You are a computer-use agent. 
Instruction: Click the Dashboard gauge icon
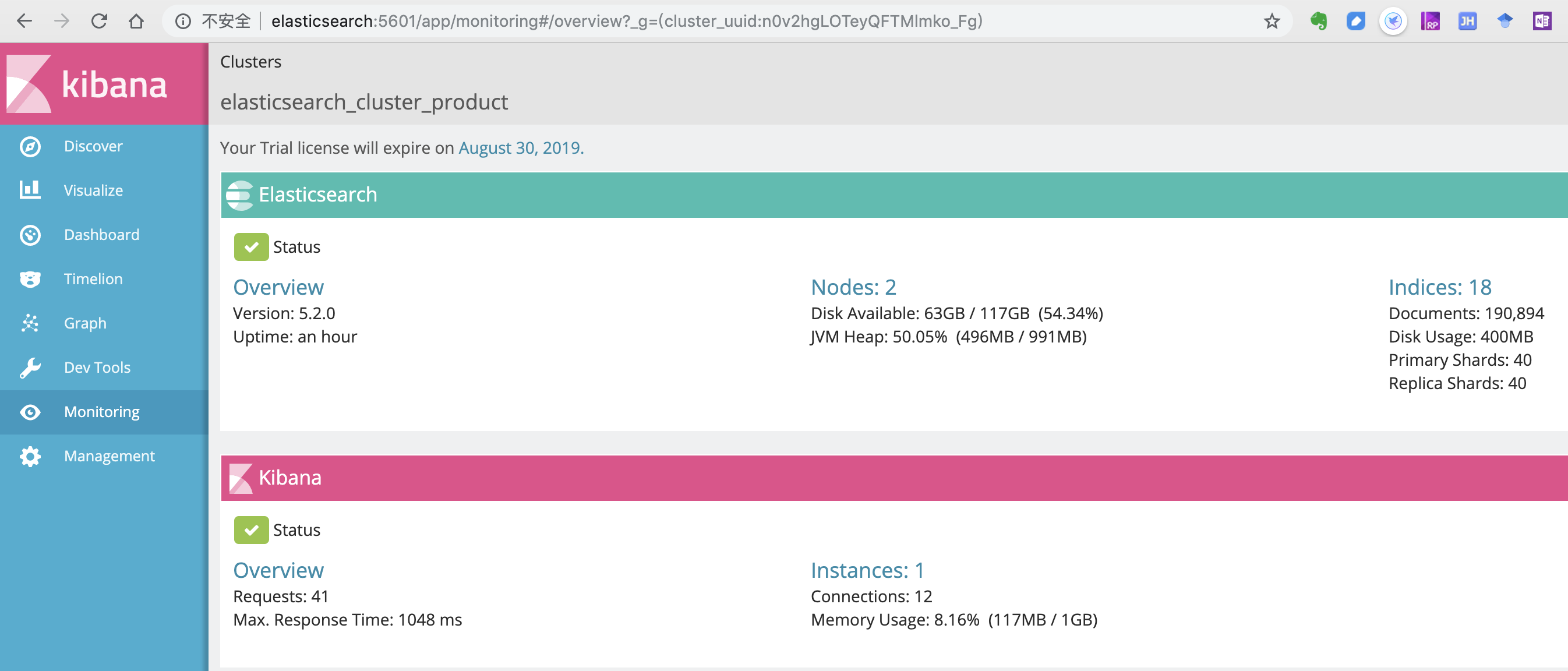pyautogui.click(x=30, y=235)
